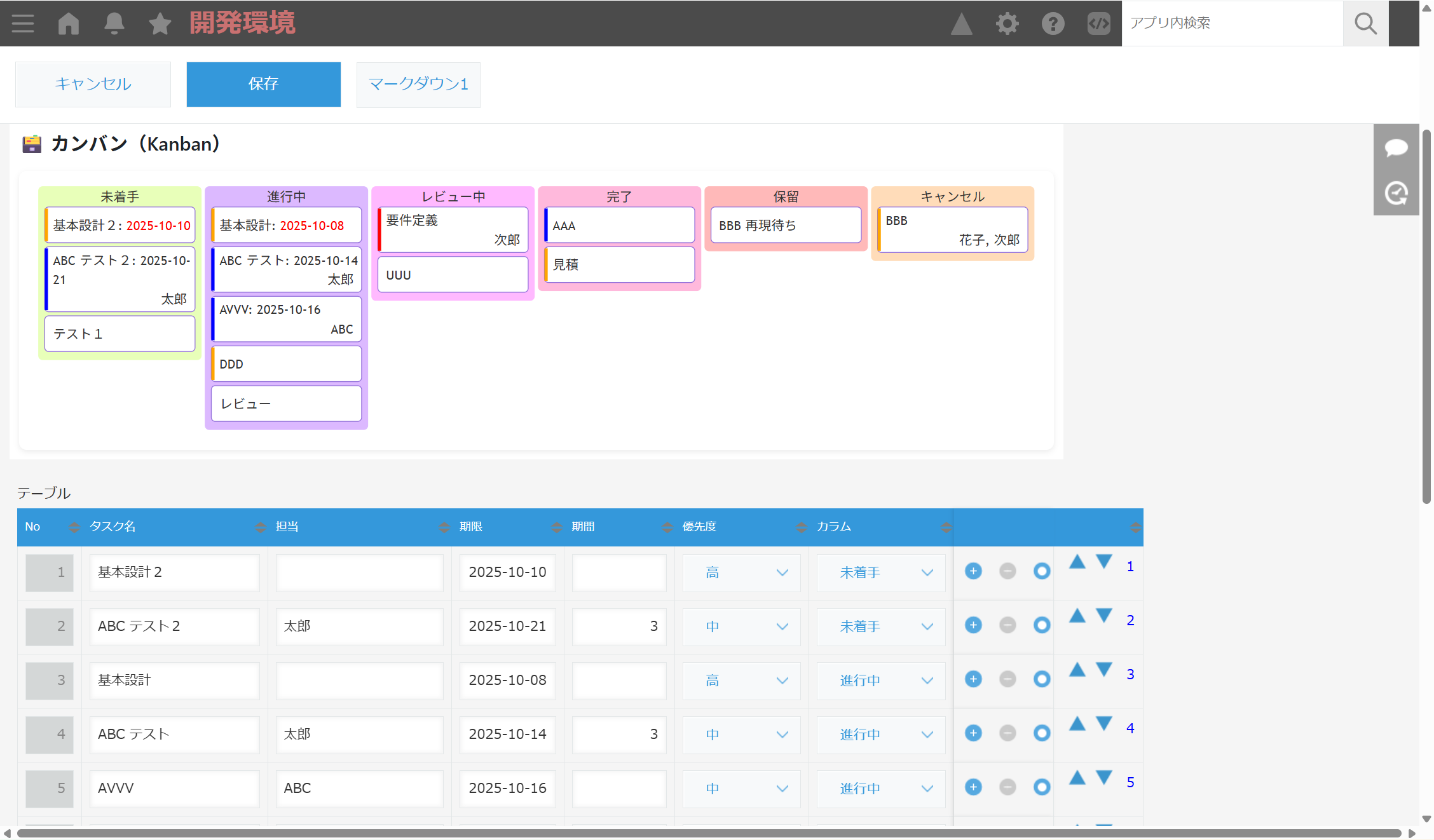
Task: Remove row 3 with minus button
Action: pos(1007,679)
